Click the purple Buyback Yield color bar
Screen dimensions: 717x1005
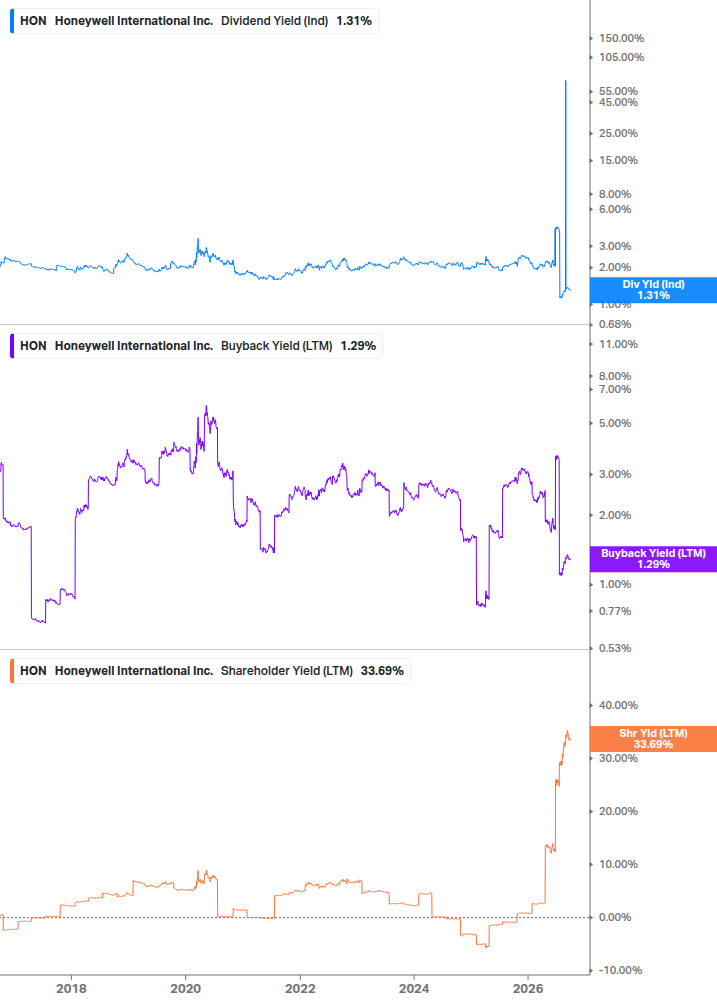[x=12, y=345]
